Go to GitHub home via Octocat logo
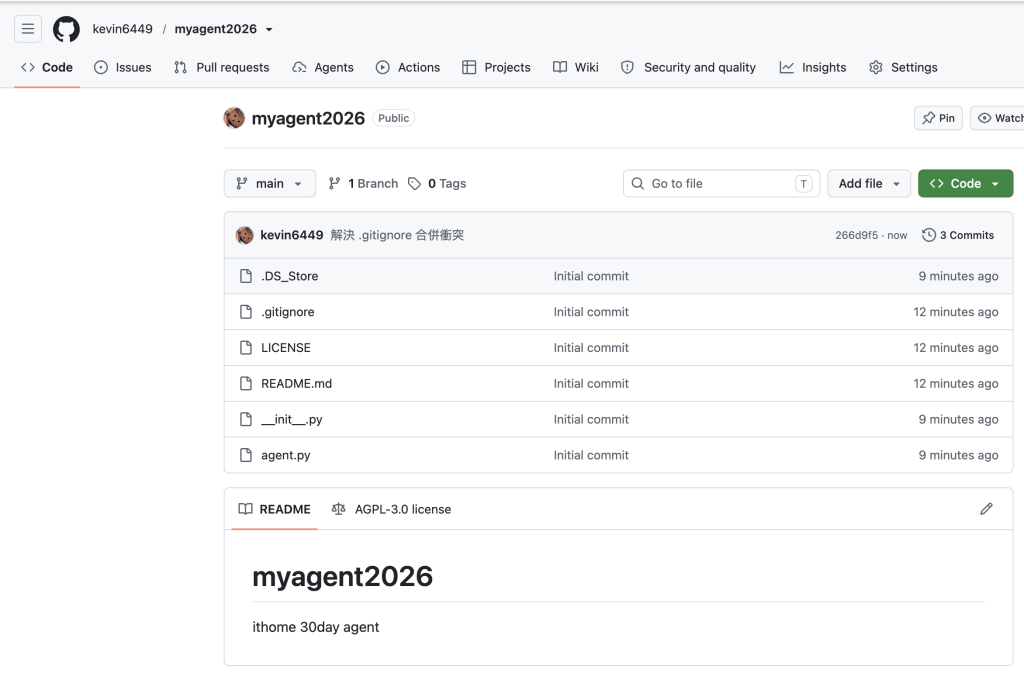The image size is (1024, 676). point(66,29)
